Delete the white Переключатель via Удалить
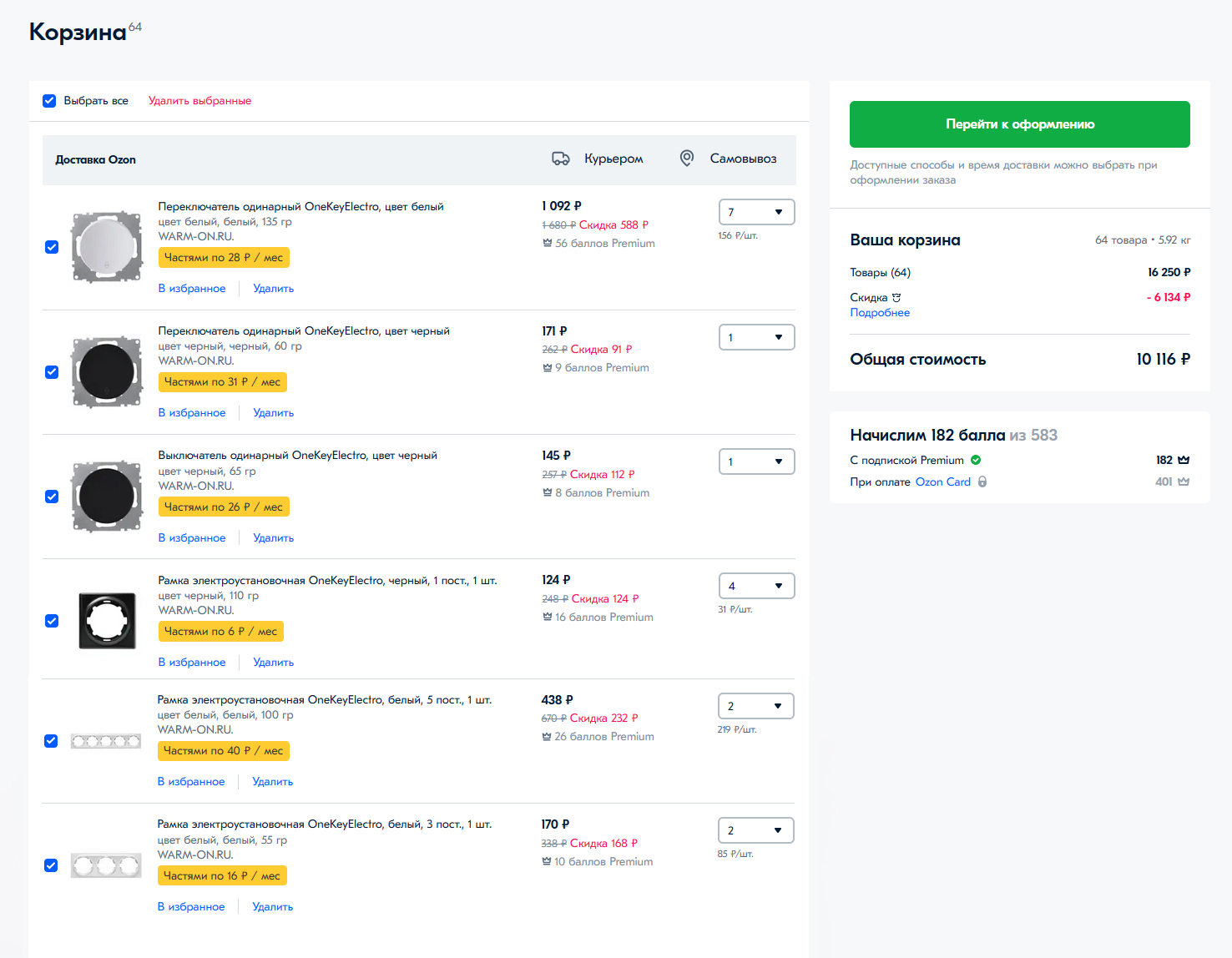This screenshot has width=1232, height=958. point(274,289)
